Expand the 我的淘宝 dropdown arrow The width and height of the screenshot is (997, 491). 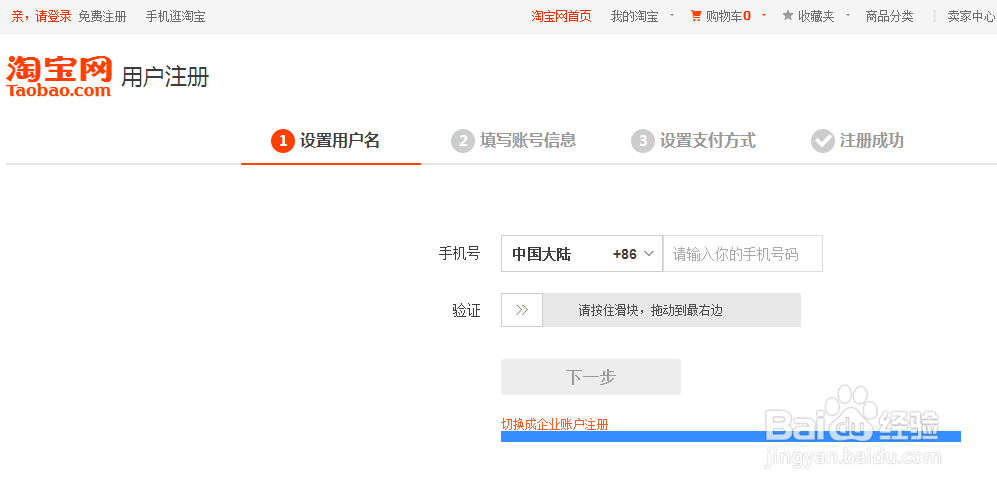pyautogui.click(x=672, y=15)
